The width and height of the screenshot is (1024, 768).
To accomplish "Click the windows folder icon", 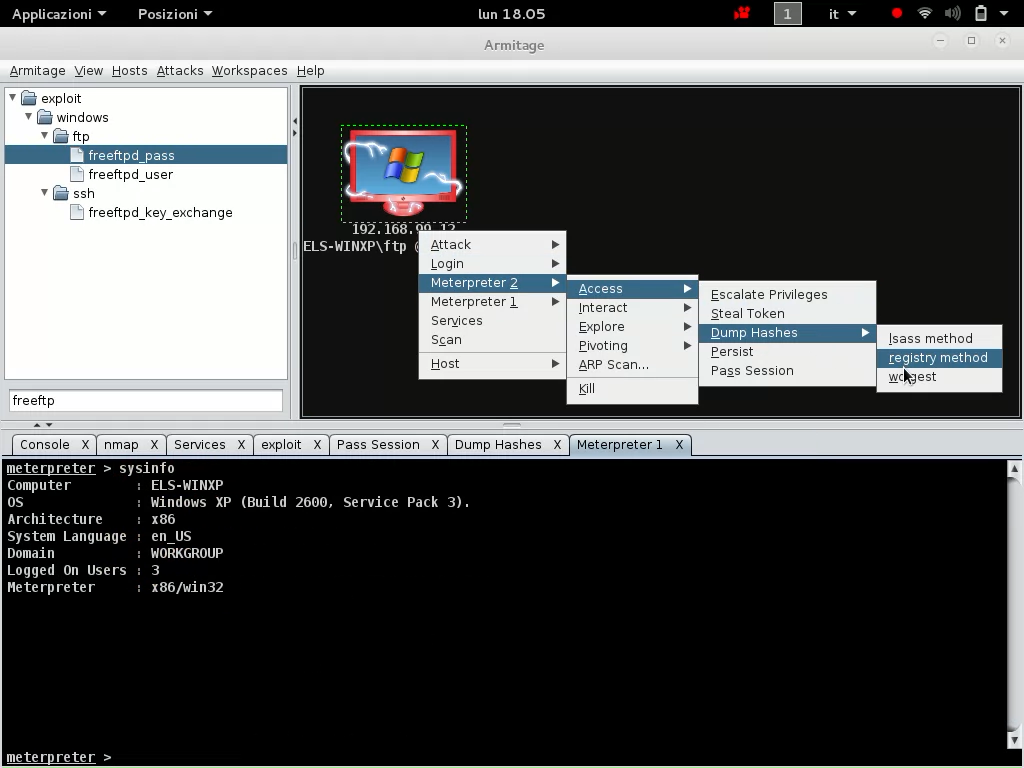I will [x=44, y=118].
